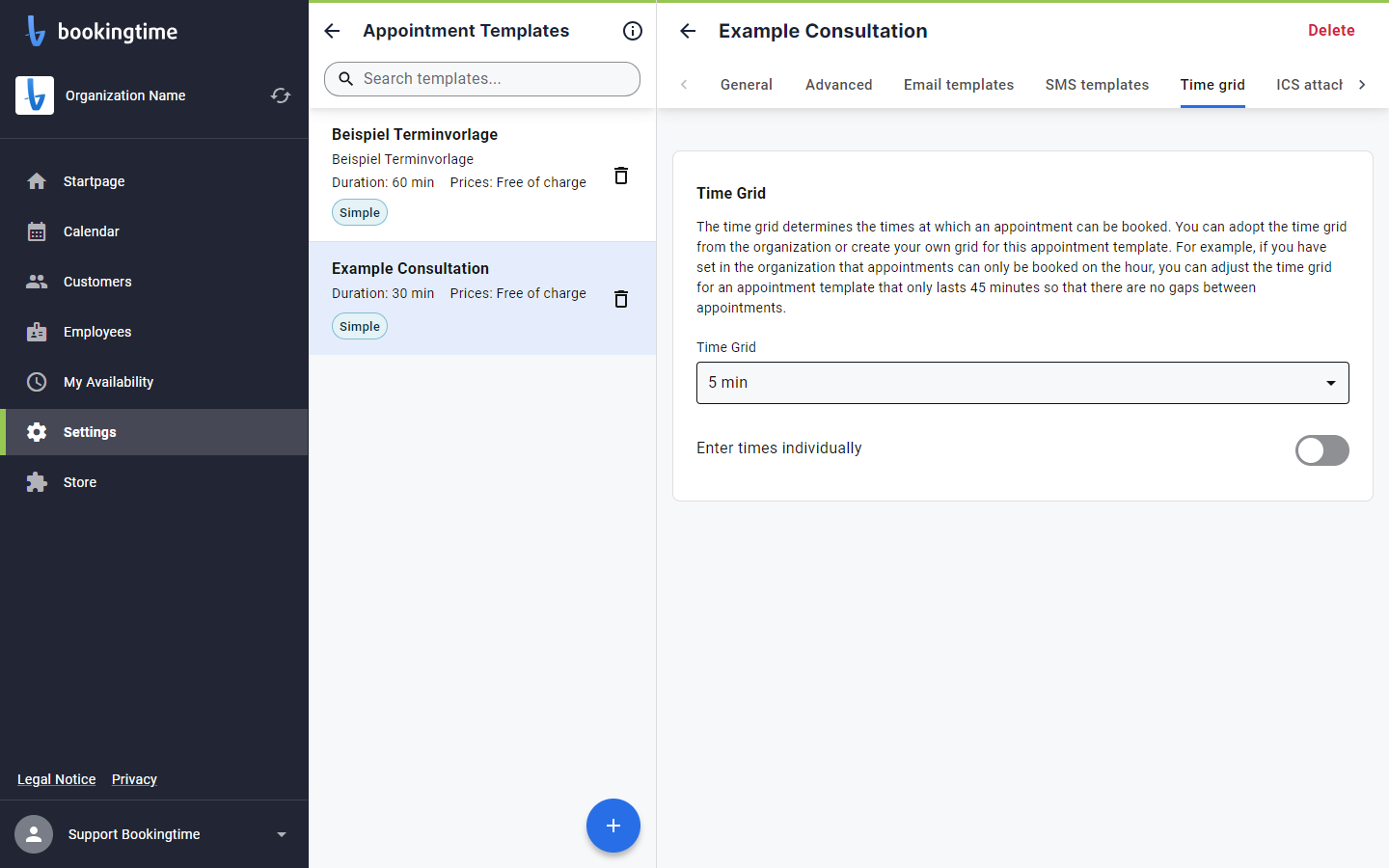Go to Employees in the sidebar
This screenshot has height=868, width=1389.
click(154, 332)
